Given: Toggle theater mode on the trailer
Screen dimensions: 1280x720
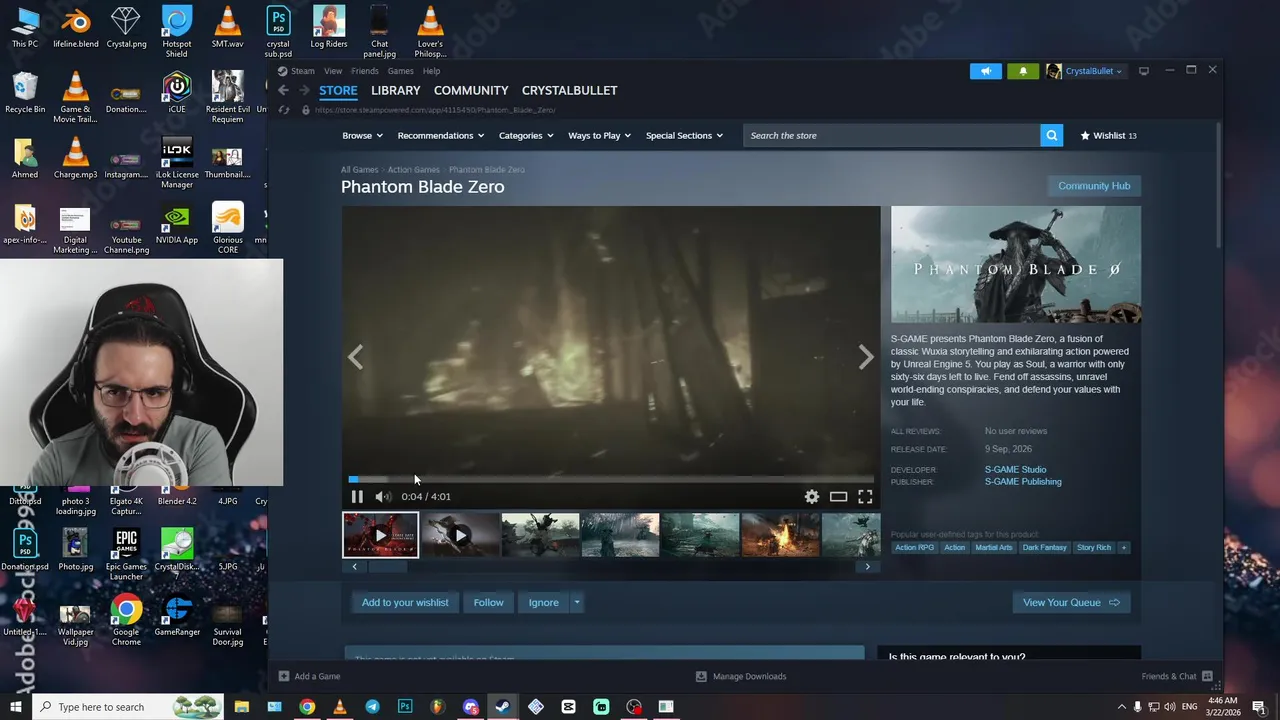Looking at the screenshot, I should (x=838, y=496).
